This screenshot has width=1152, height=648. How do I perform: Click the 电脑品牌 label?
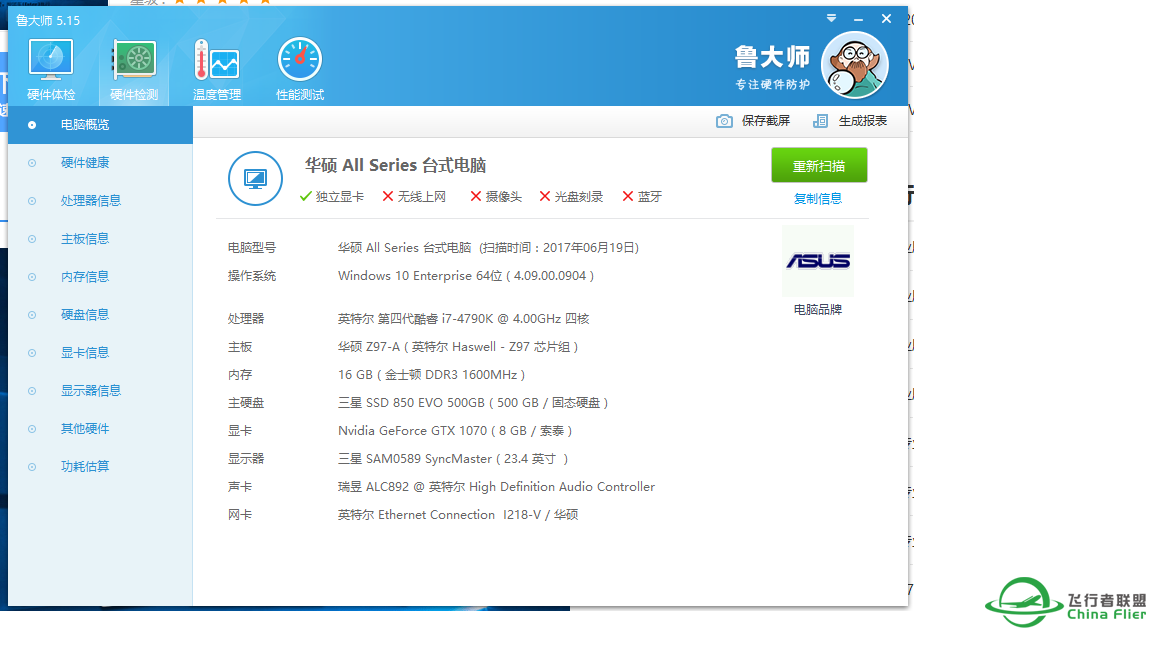pyautogui.click(x=818, y=309)
